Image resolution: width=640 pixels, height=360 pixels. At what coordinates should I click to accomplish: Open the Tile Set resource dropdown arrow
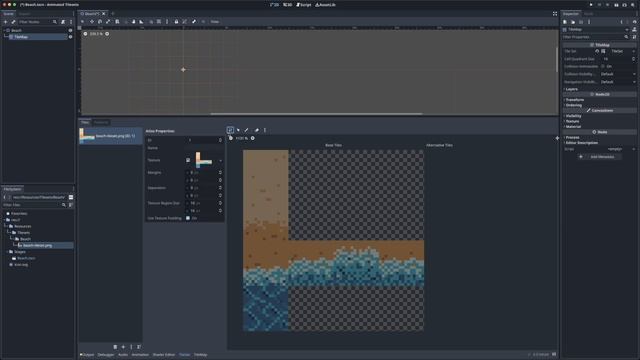pyautogui.click(x=634, y=51)
